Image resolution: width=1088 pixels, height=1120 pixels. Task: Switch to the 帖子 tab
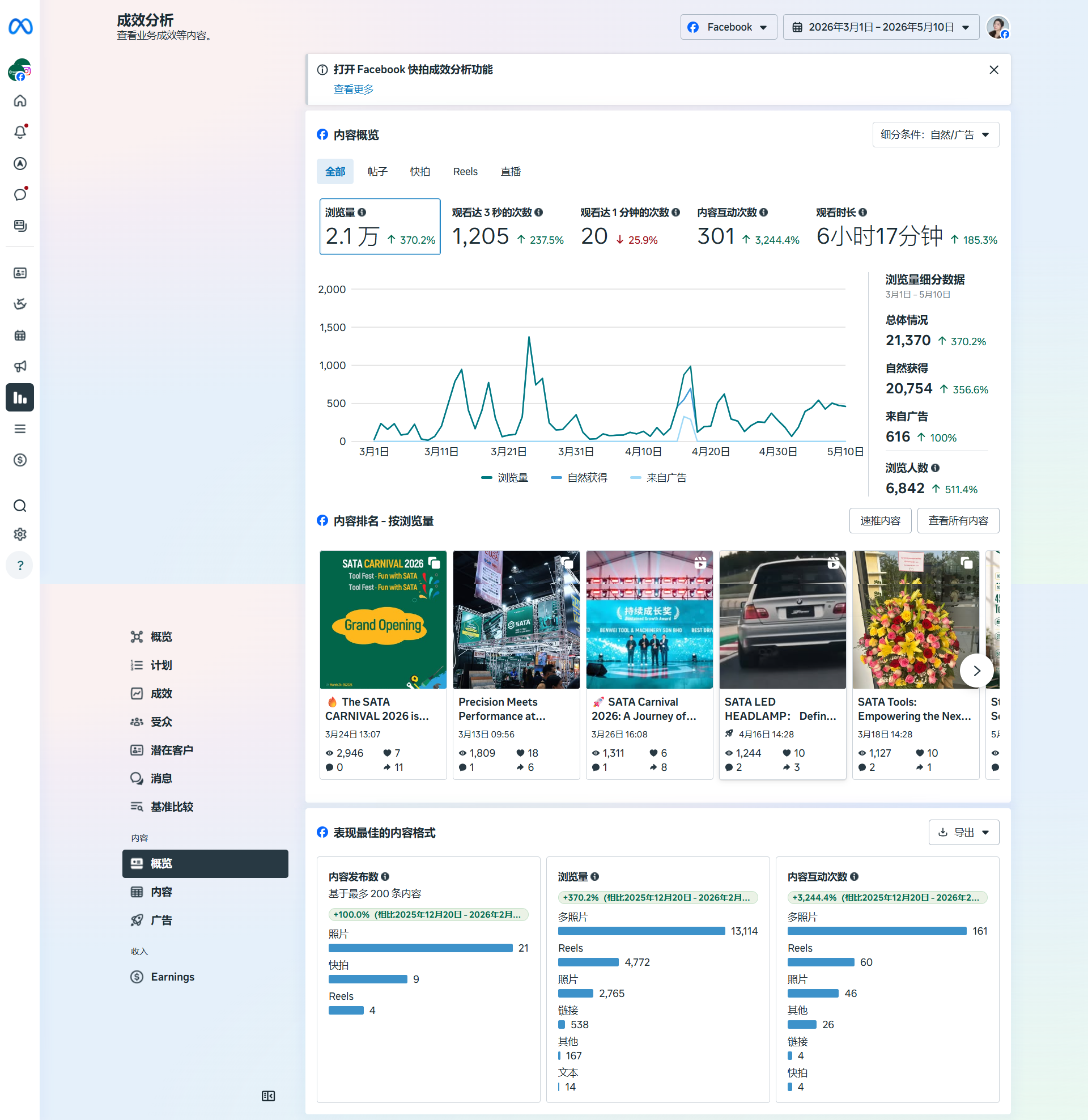pyautogui.click(x=377, y=171)
